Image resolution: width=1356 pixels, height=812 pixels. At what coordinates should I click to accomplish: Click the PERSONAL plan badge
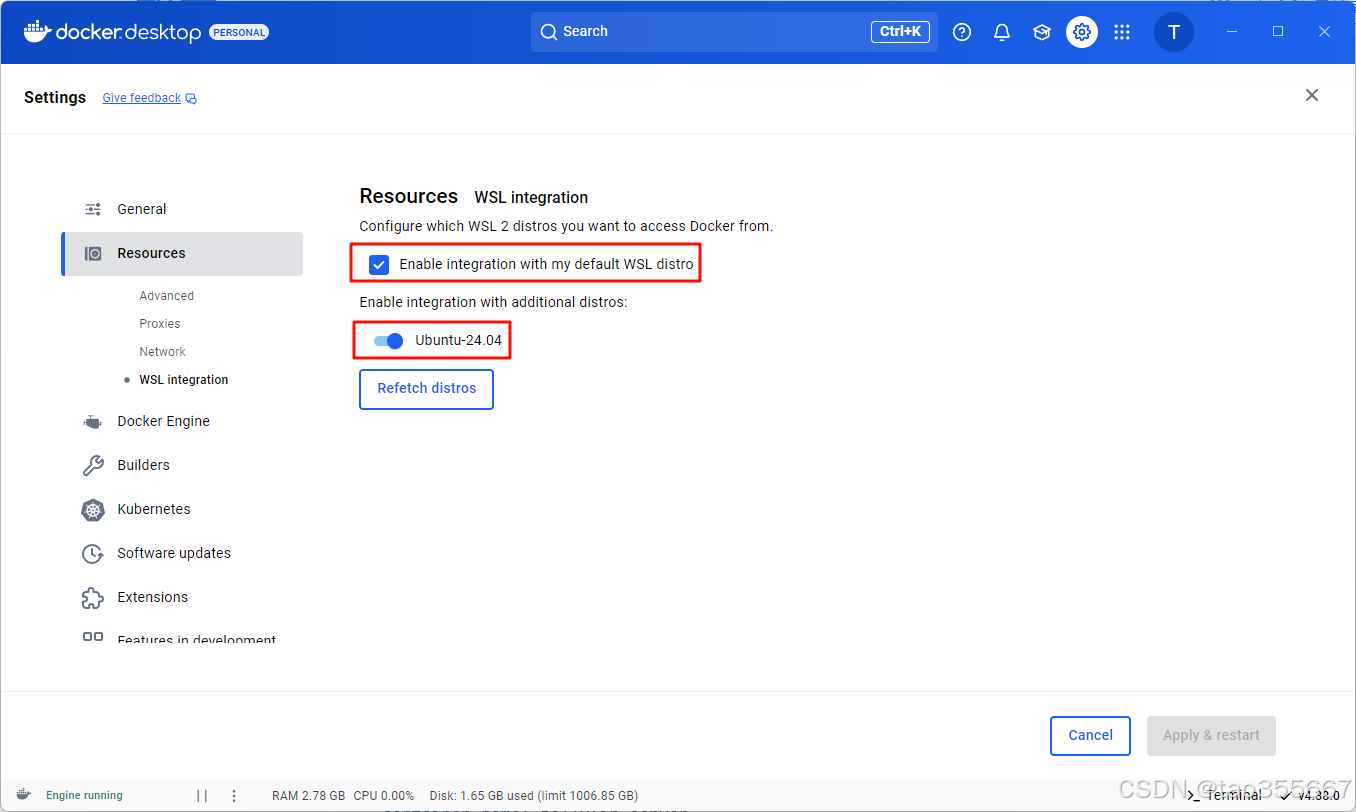tap(239, 32)
